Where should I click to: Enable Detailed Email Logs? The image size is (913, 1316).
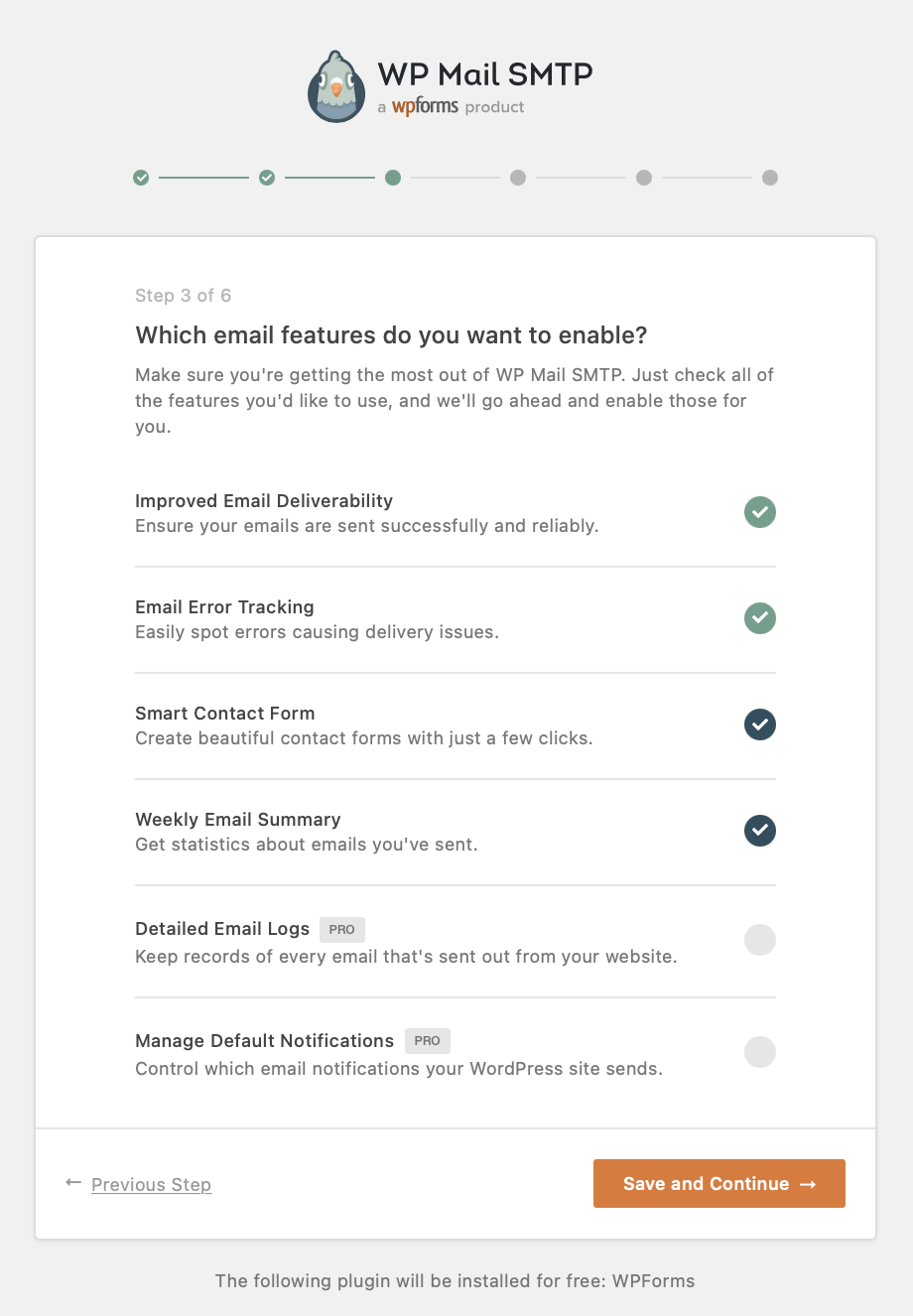[x=759, y=940]
